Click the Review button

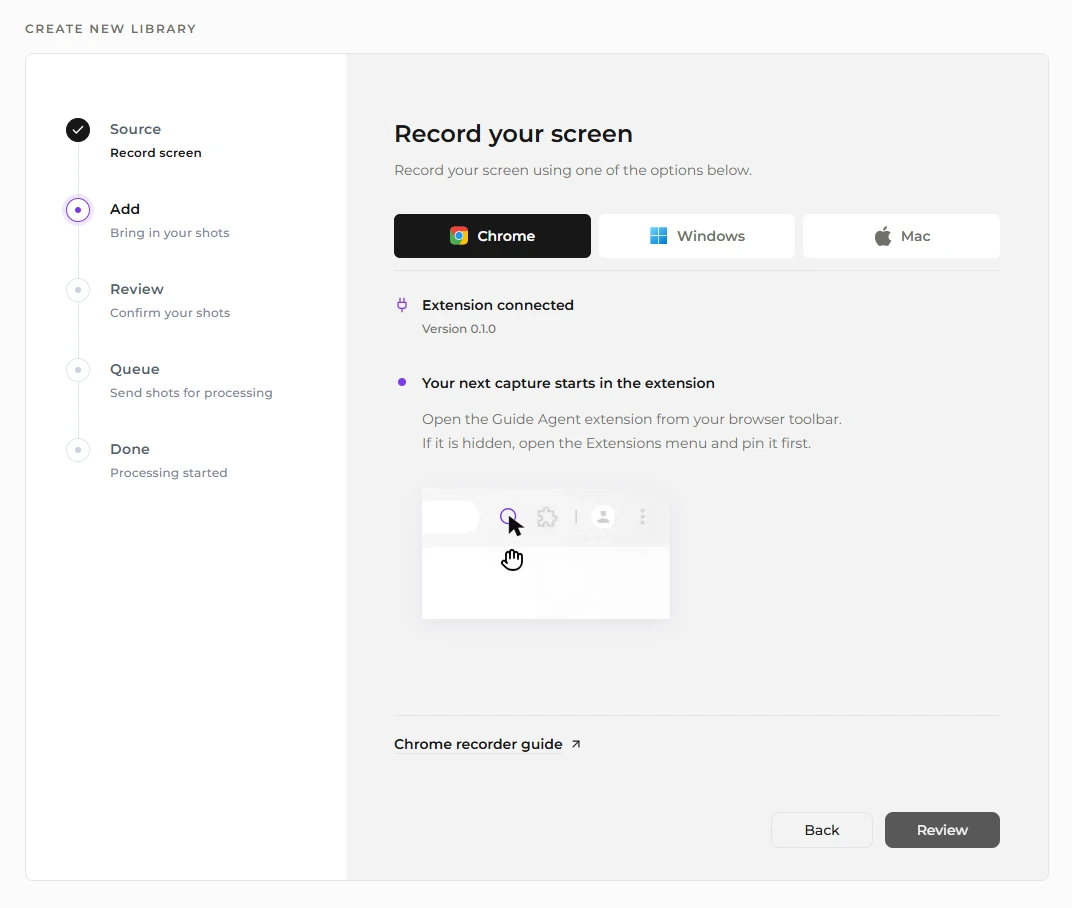coord(942,830)
